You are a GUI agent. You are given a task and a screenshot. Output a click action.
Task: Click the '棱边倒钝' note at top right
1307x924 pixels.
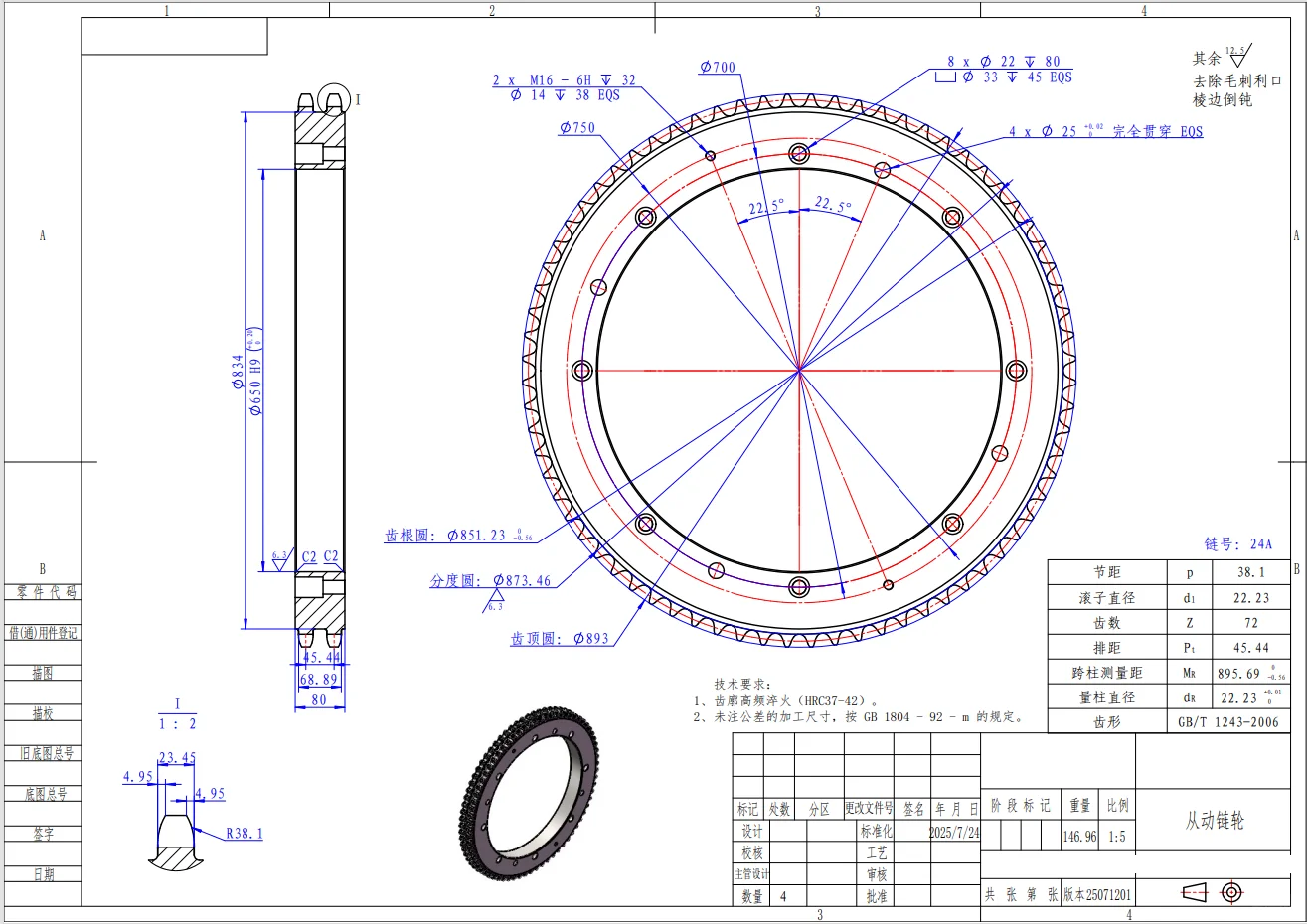[x=1223, y=99]
